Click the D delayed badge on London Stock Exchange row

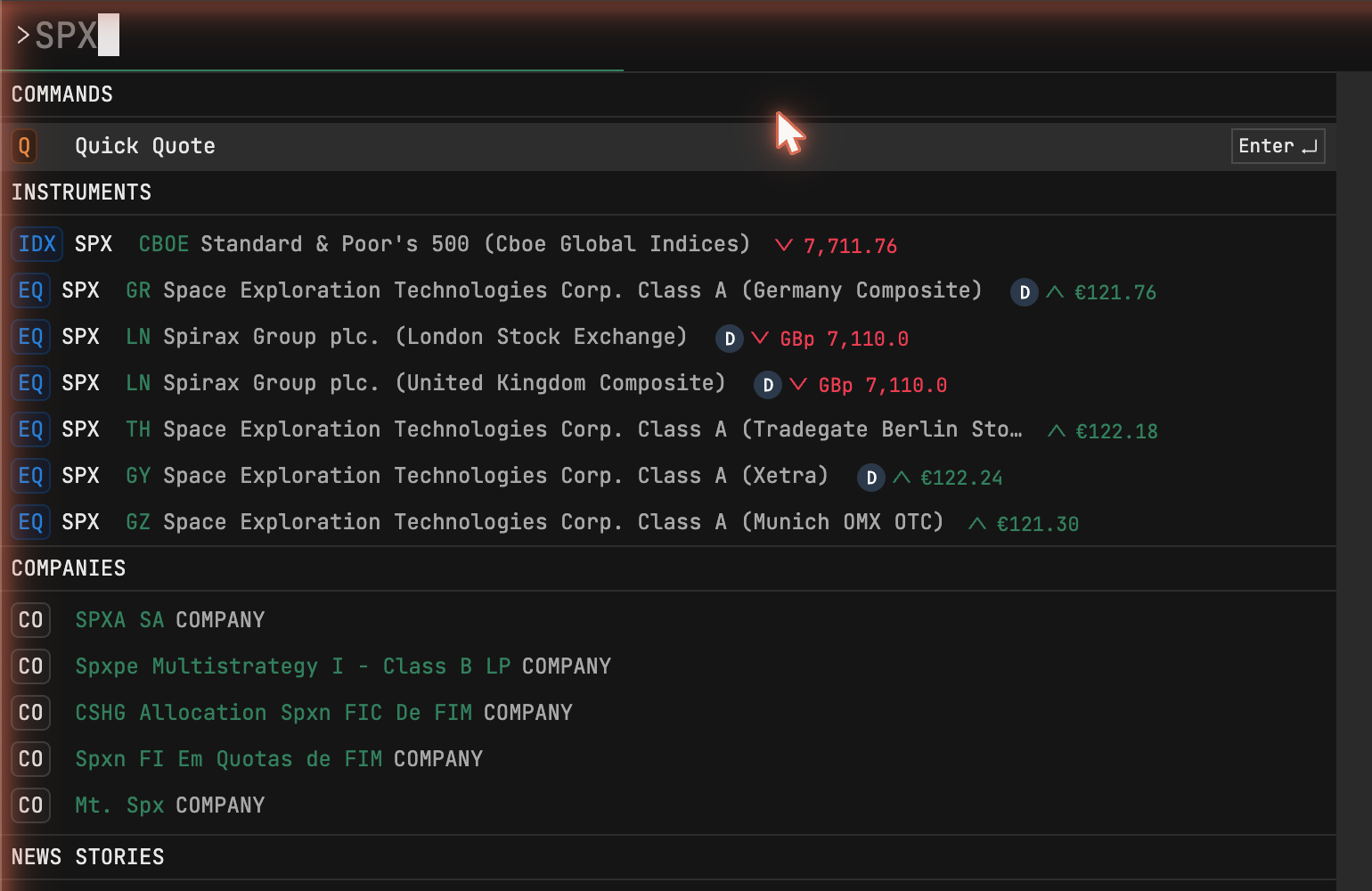(730, 339)
